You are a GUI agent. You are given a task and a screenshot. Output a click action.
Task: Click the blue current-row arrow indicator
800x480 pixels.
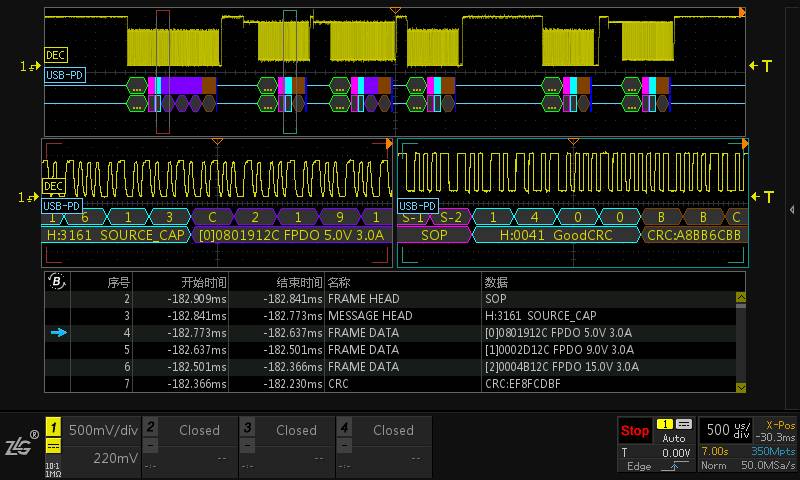(x=59, y=333)
